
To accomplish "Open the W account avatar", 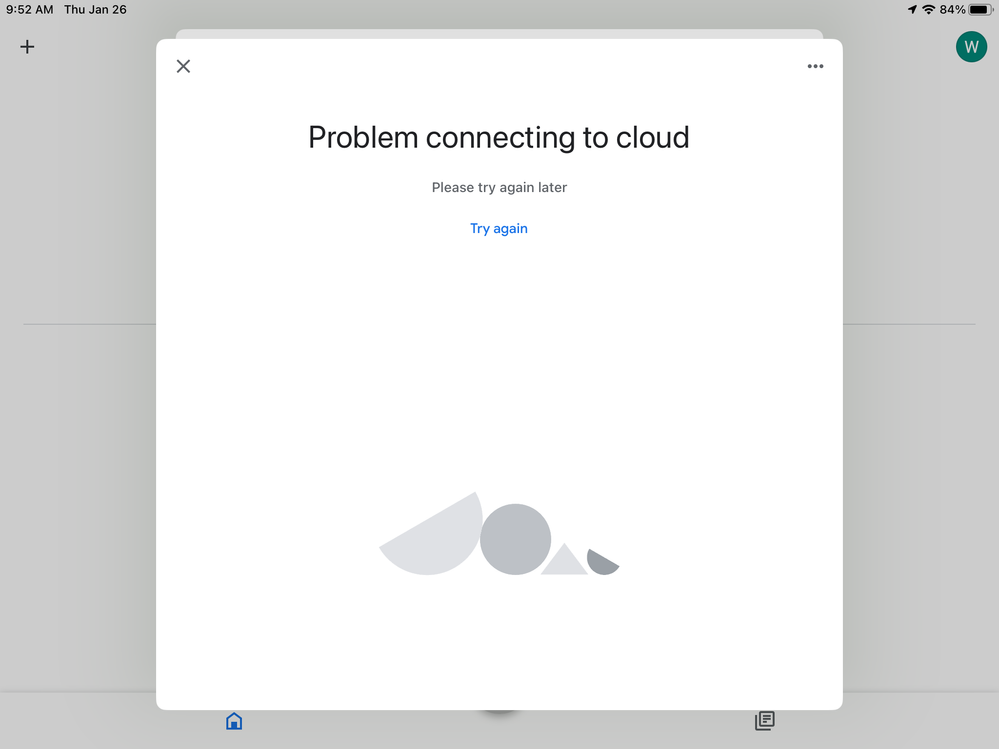I will (x=971, y=46).
